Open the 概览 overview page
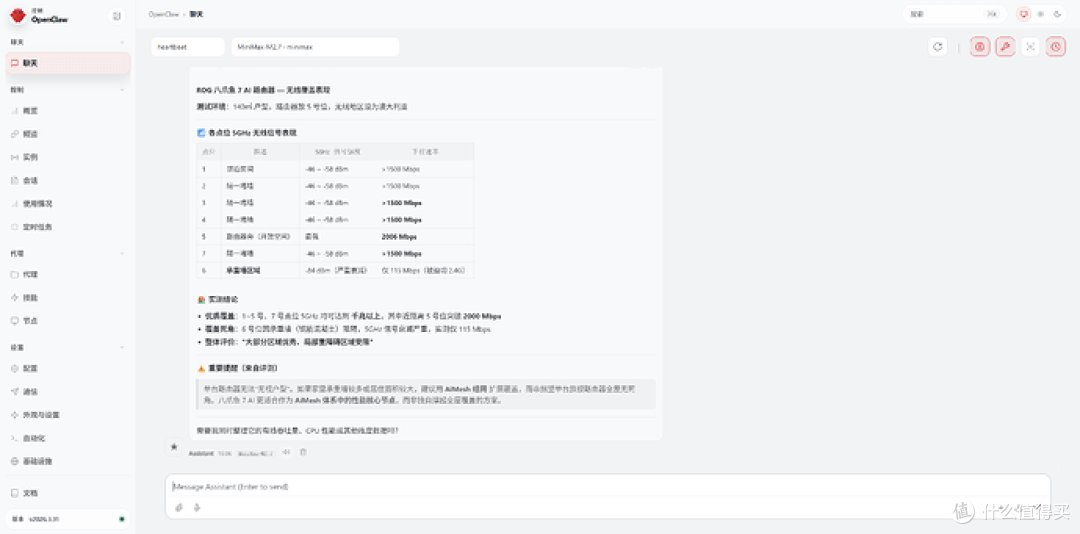This screenshot has height=534, width=1080. point(68,110)
